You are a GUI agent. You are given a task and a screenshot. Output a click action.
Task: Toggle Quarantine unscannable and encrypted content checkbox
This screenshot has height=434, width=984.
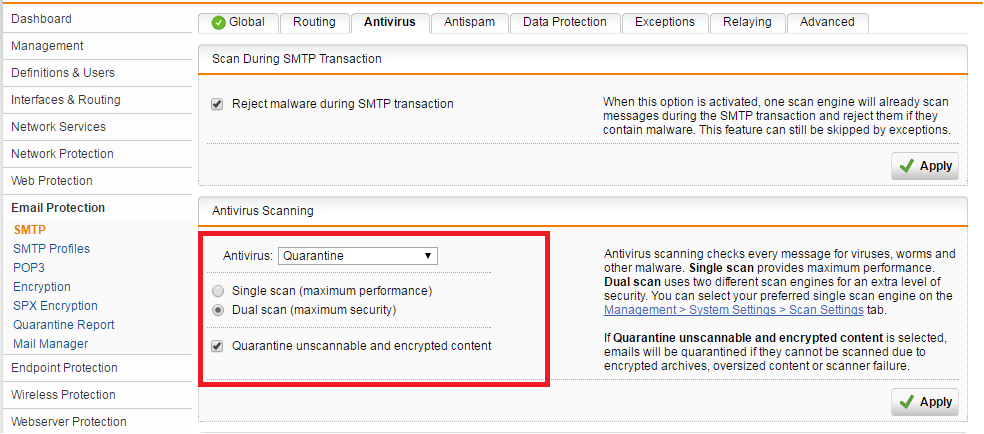click(217, 346)
